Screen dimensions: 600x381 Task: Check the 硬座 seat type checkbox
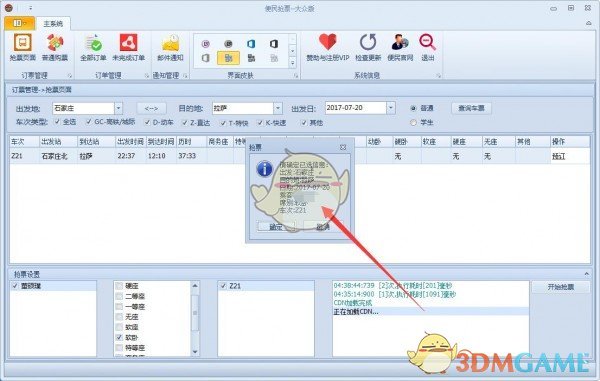[119, 286]
